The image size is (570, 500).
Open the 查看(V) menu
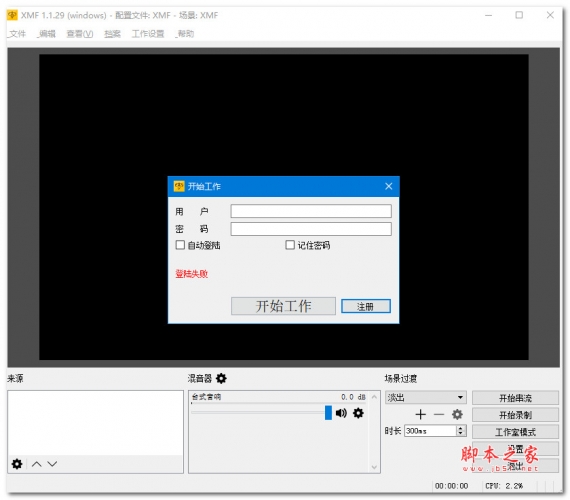point(80,34)
